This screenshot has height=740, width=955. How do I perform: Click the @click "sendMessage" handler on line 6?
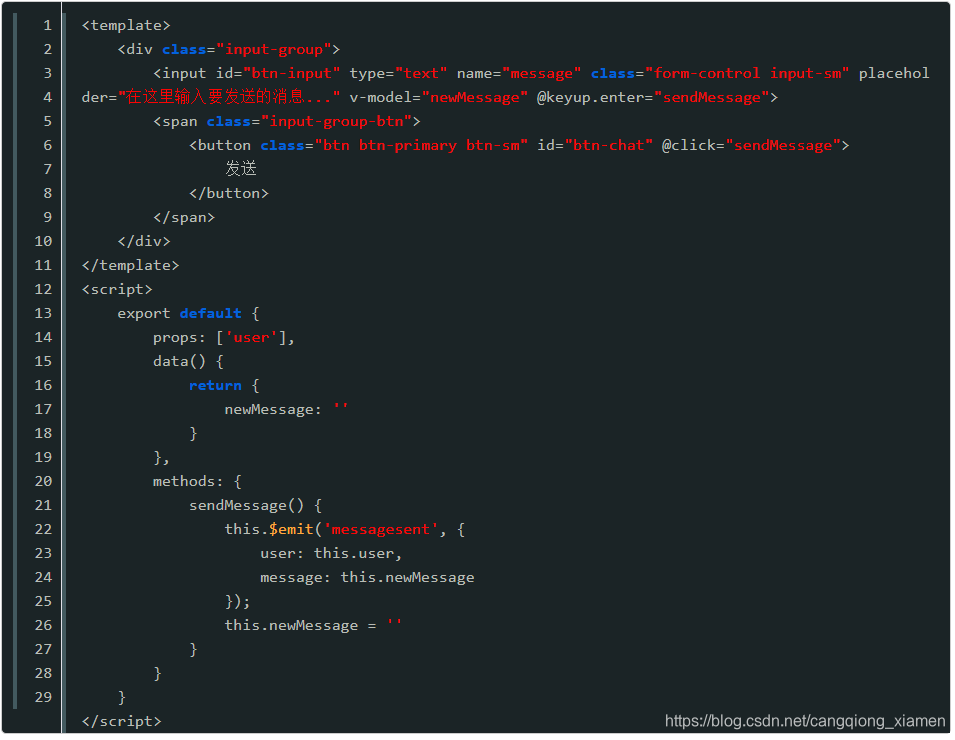point(783,146)
